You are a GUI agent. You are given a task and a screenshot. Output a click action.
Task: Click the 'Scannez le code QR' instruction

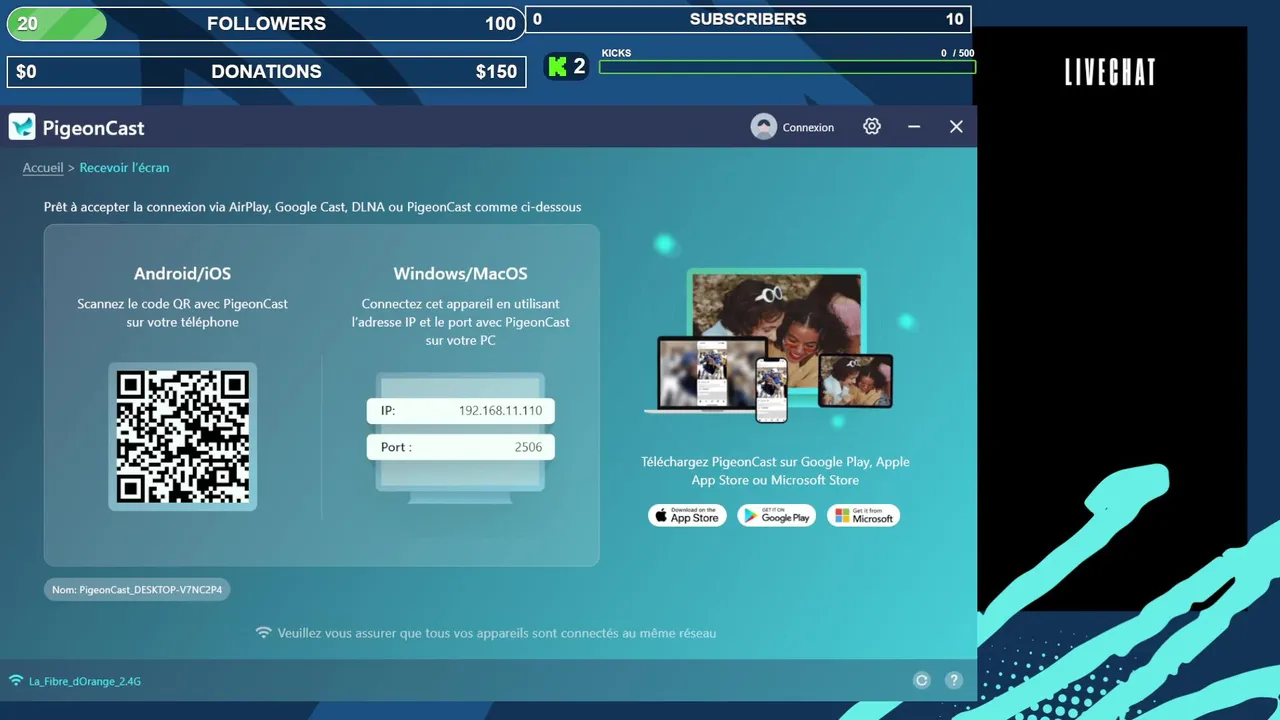(x=183, y=313)
